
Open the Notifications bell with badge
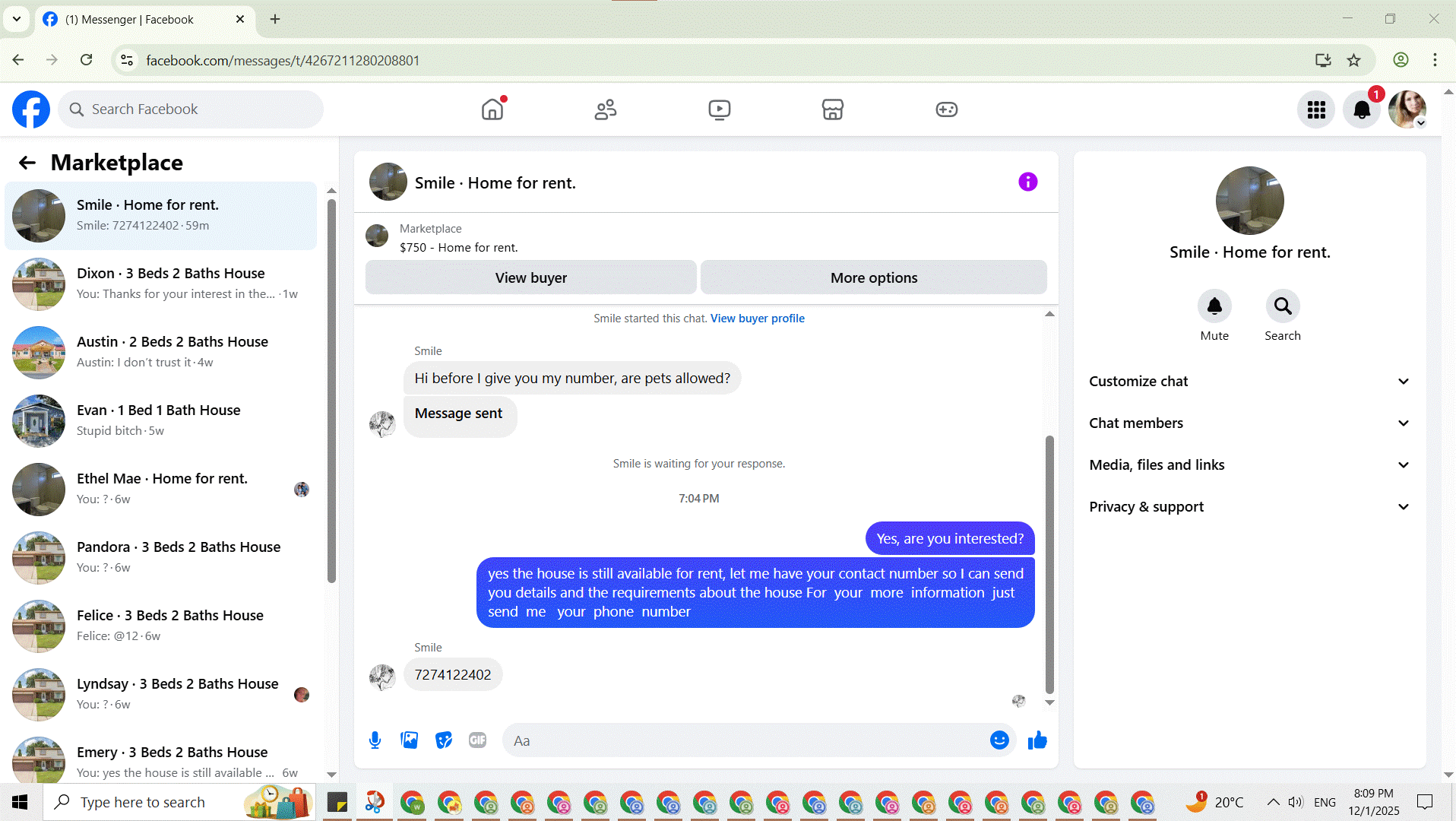[1362, 109]
